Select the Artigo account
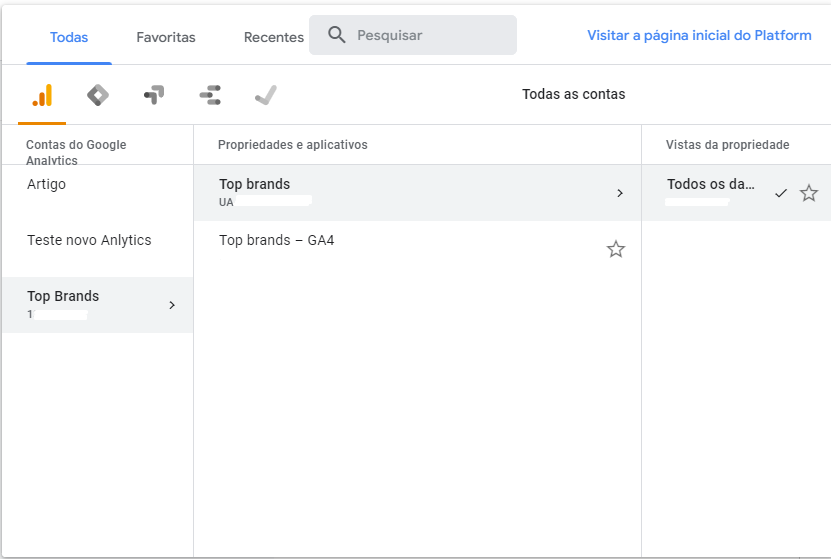 [x=98, y=193]
